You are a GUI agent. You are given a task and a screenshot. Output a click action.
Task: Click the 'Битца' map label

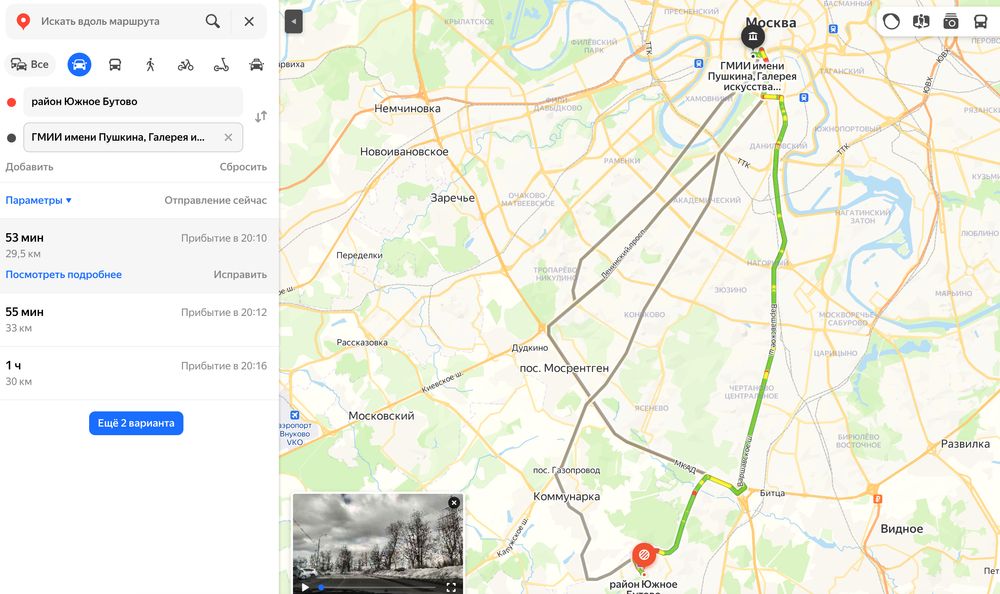pos(772,493)
